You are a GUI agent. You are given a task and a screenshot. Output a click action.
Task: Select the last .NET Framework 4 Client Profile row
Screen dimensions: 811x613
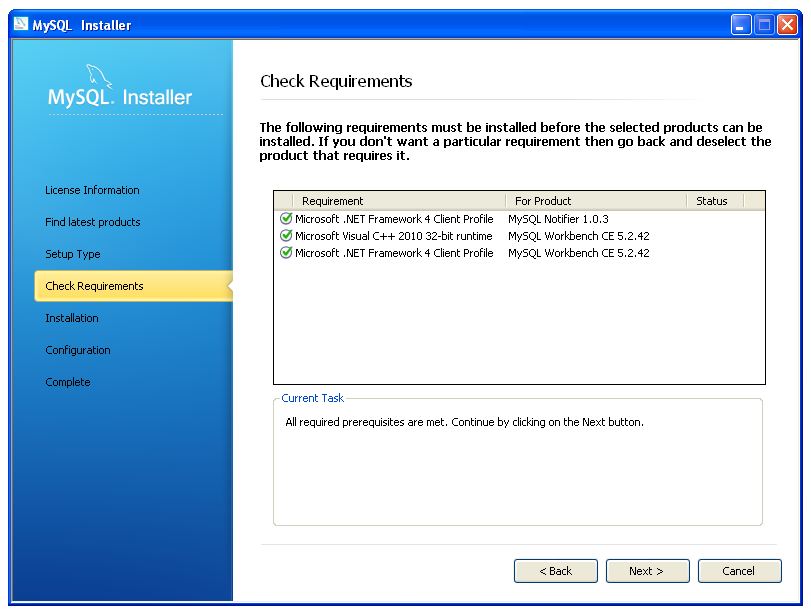pyautogui.click(x=519, y=253)
